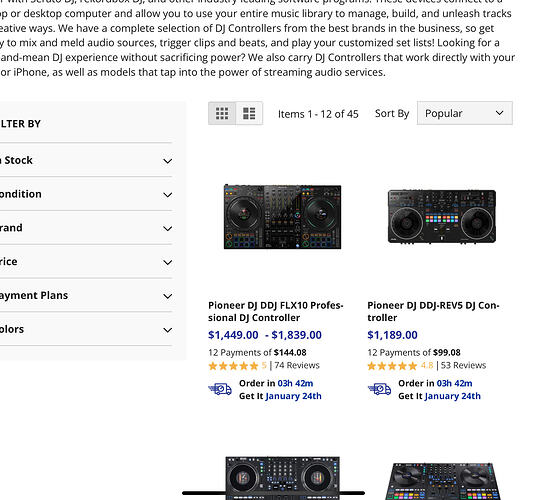Open the angled DJ controller thumbnail at bottom right
The width and height of the screenshot is (552, 500).
(x=443, y=481)
